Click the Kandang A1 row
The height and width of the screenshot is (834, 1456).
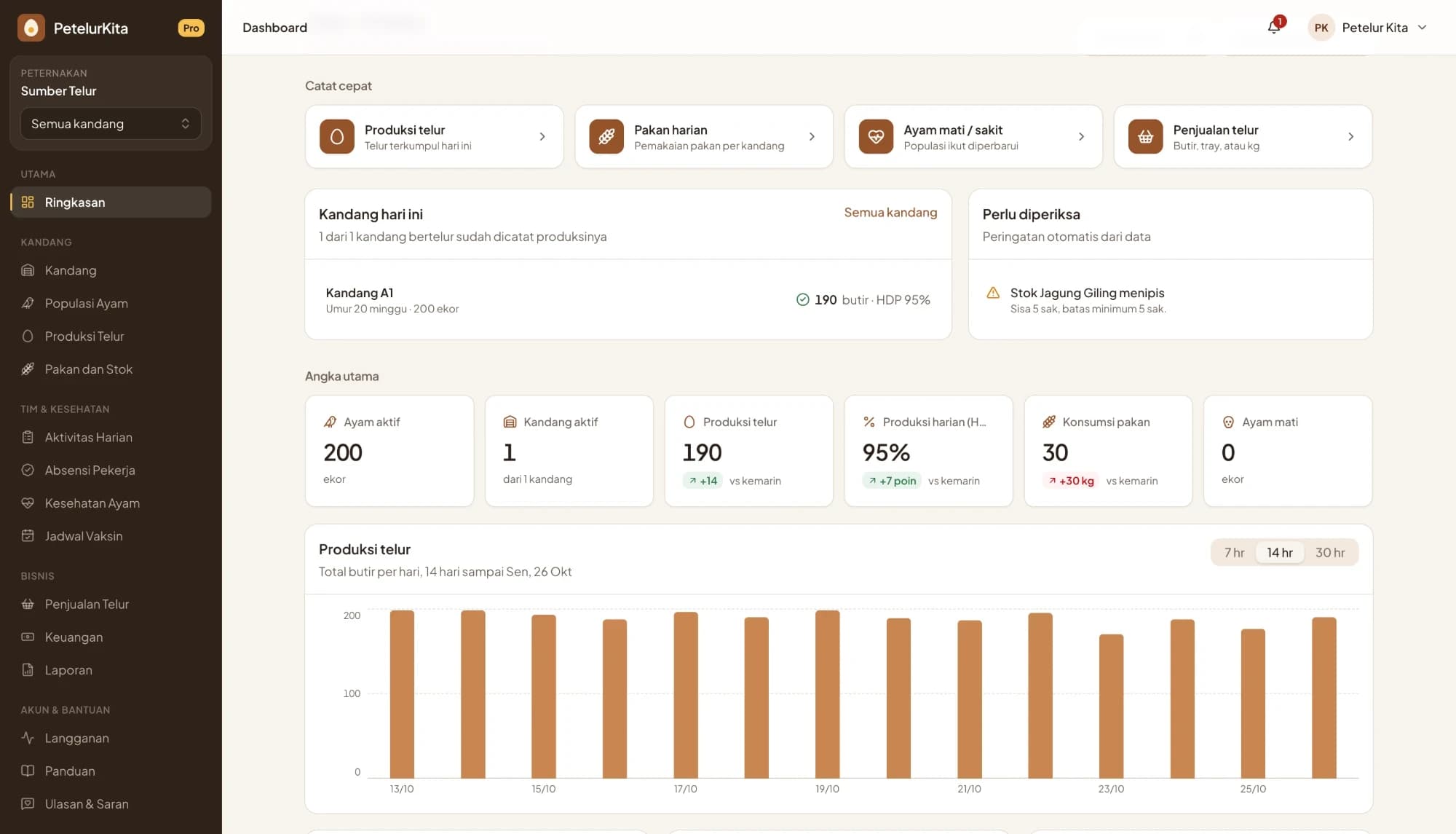628,300
